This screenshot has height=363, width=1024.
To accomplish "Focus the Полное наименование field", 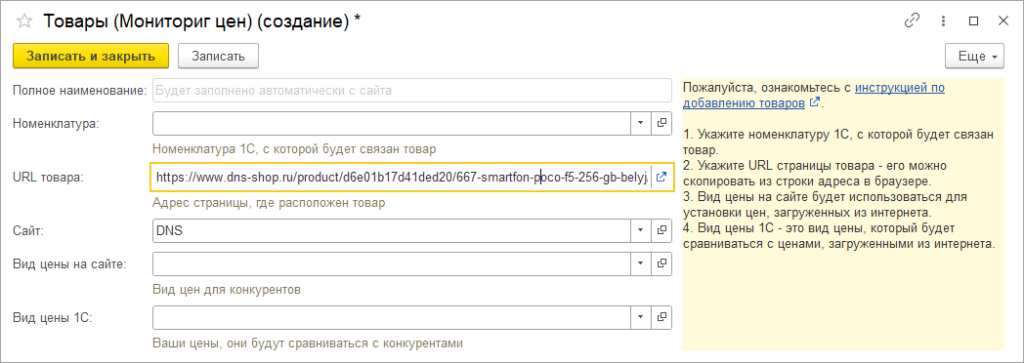I will coord(411,90).
